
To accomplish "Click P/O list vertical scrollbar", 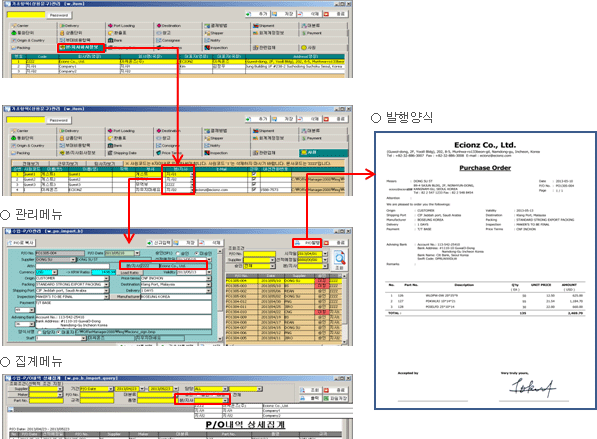I will (345, 309).
